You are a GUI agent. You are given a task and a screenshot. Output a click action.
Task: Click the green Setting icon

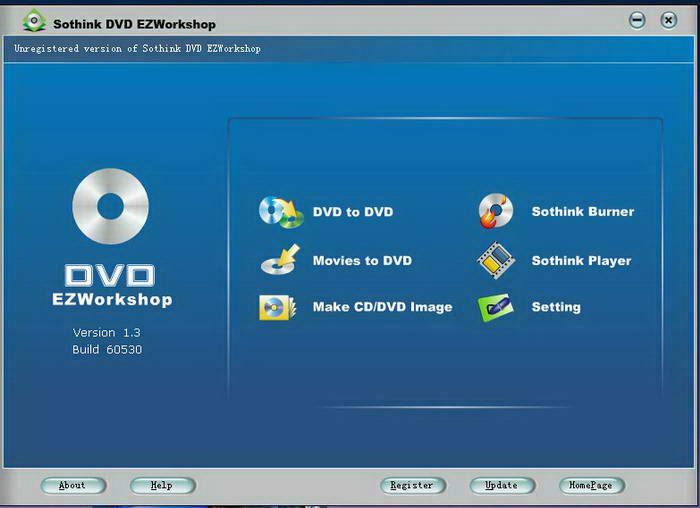(x=496, y=307)
